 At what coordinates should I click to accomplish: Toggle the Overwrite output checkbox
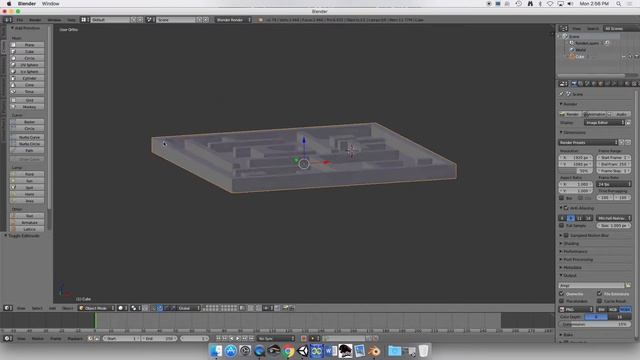pos(562,294)
